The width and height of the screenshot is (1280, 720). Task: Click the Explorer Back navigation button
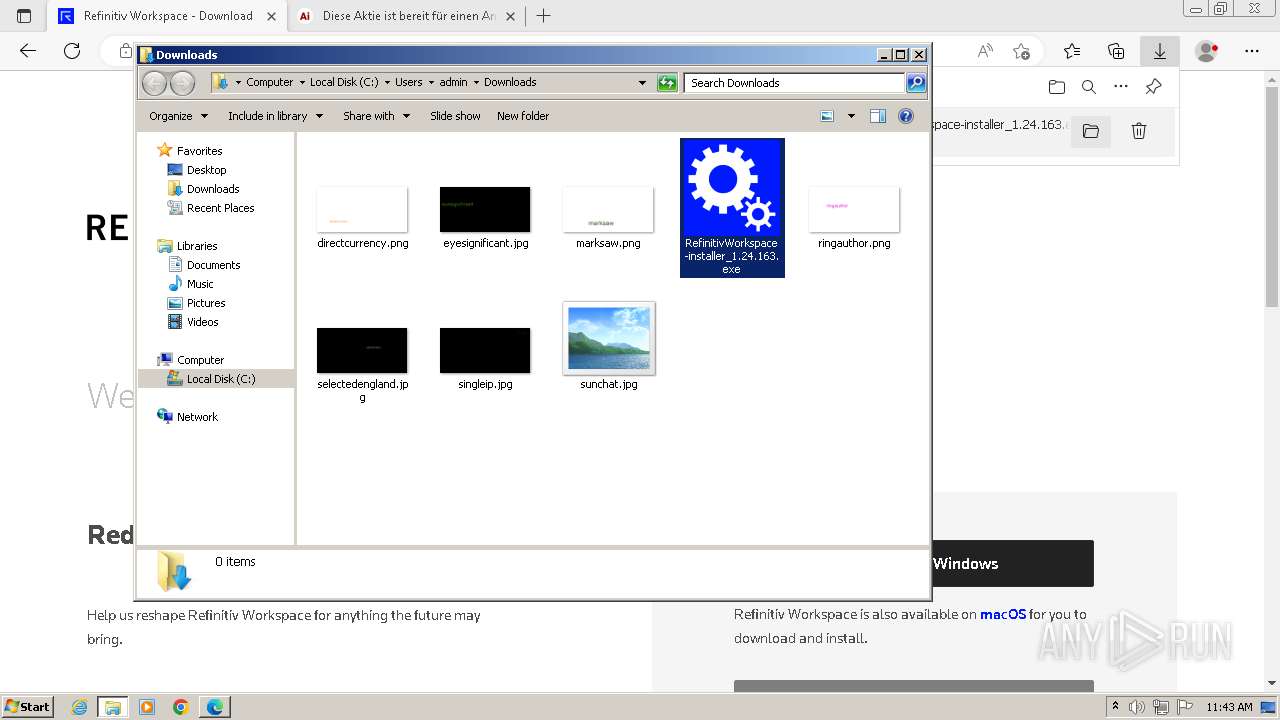pos(155,83)
